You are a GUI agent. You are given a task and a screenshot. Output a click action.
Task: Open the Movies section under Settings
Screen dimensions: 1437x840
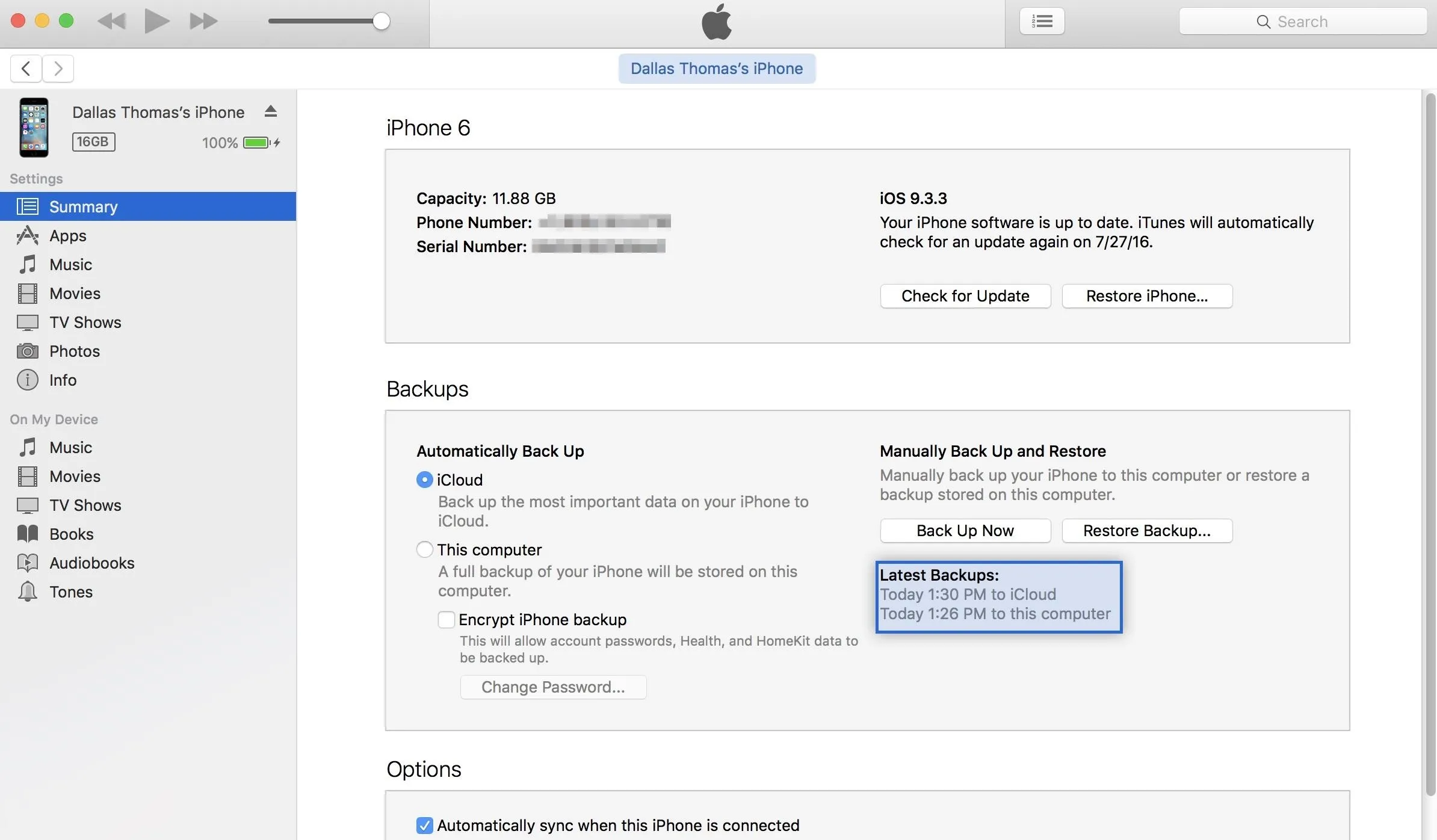(148, 293)
